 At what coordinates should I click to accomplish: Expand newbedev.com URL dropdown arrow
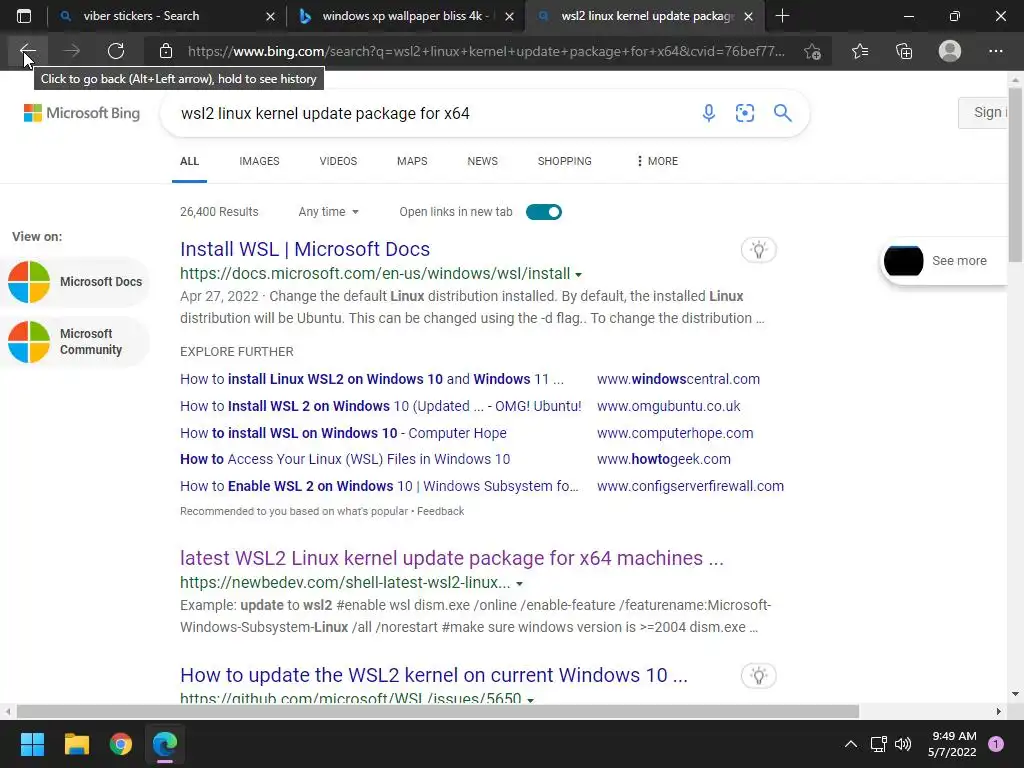[x=519, y=583]
